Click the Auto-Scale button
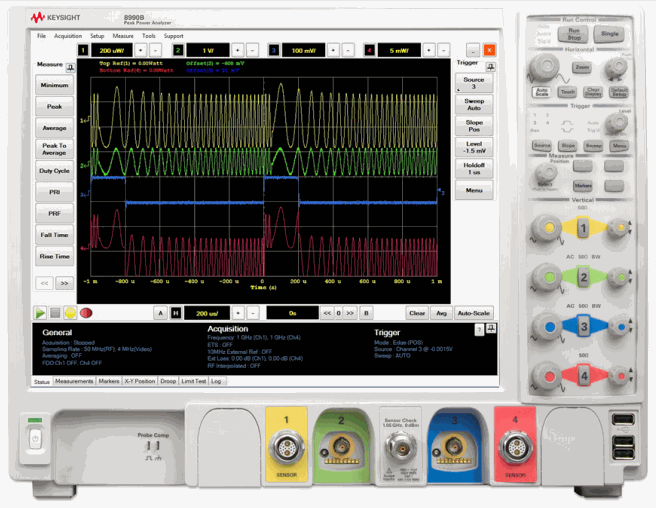This screenshot has height=508, width=656. (476, 313)
